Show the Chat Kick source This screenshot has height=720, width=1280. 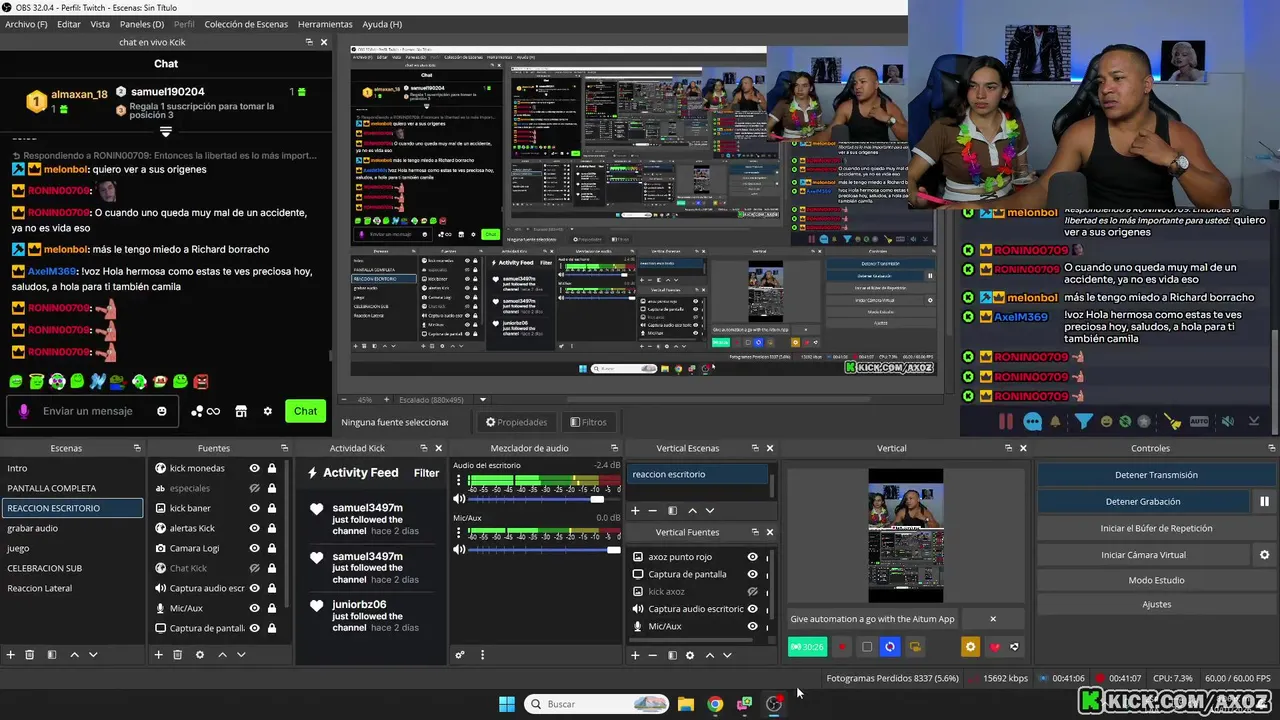click(254, 568)
